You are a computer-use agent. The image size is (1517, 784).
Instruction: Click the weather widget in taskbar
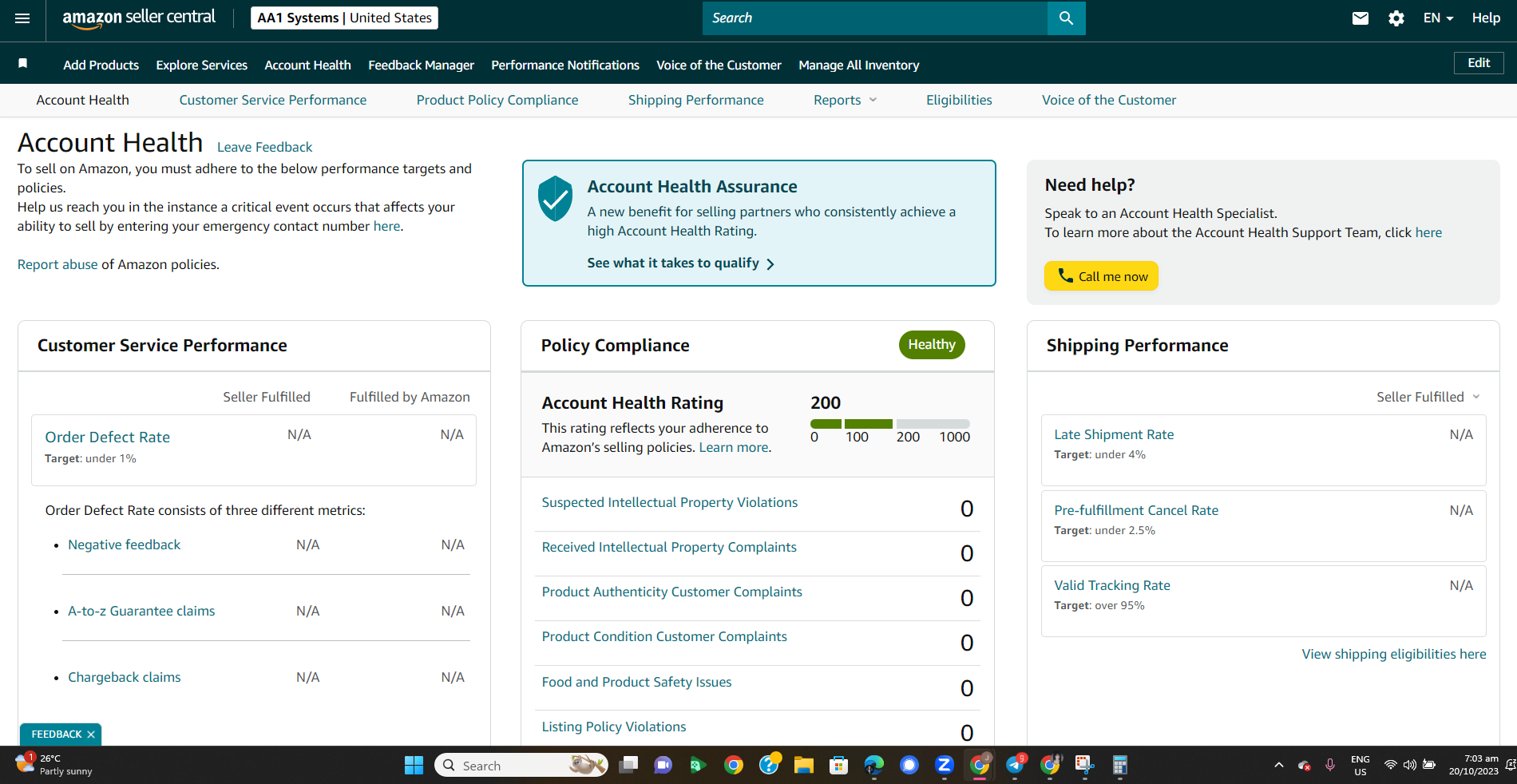tap(54, 765)
